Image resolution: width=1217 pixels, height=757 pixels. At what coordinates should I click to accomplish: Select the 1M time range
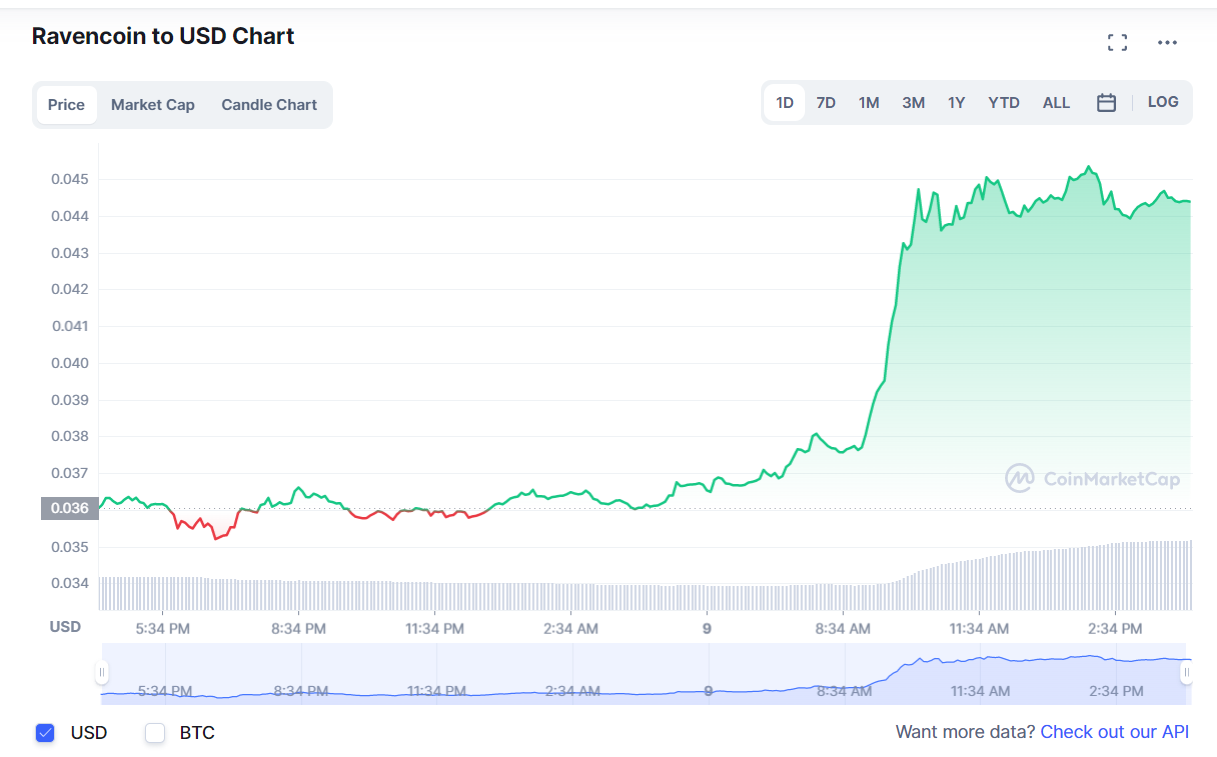869,102
